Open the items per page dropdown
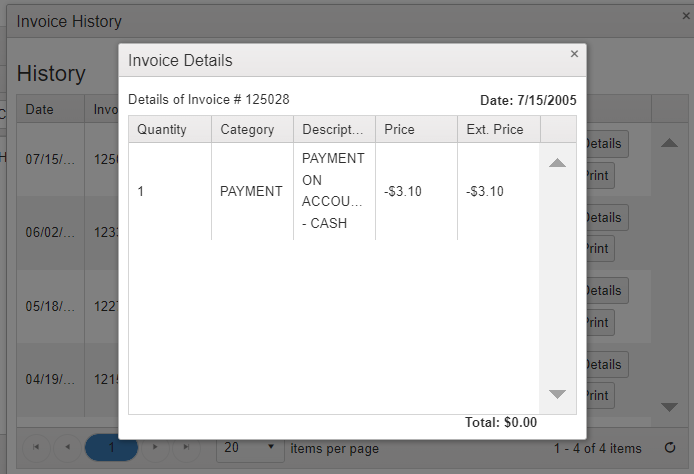694x474 pixels. pos(249,448)
